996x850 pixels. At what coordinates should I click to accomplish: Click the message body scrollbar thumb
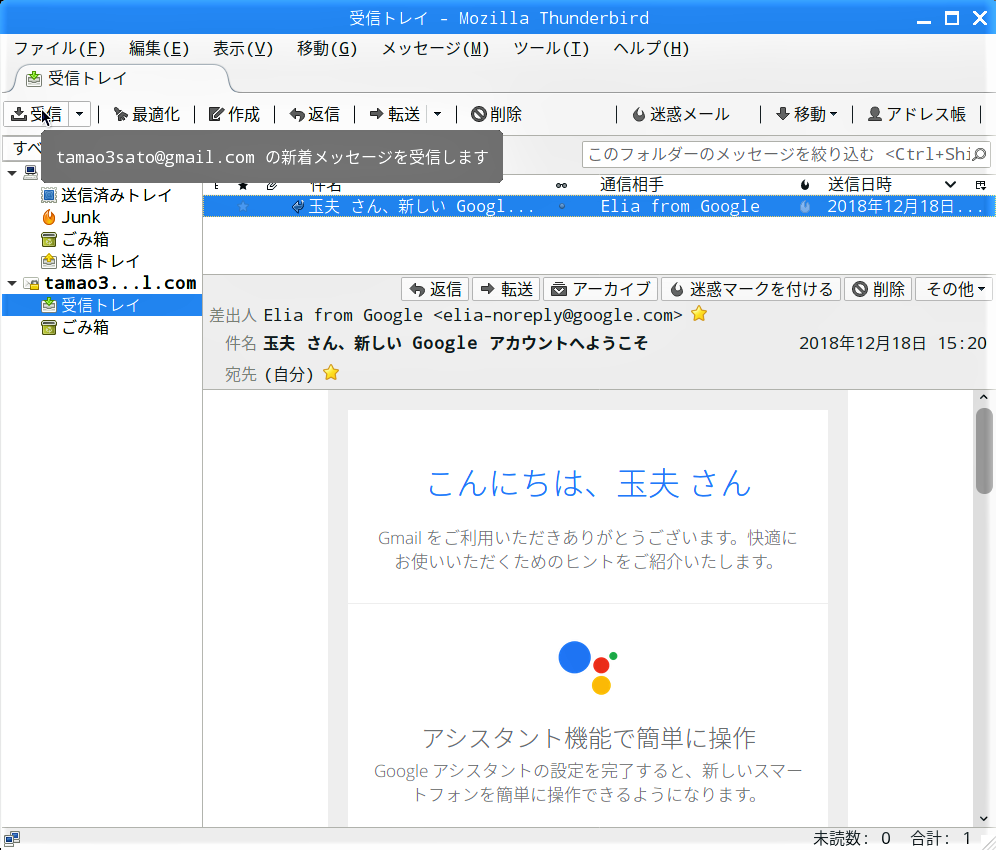[984, 450]
